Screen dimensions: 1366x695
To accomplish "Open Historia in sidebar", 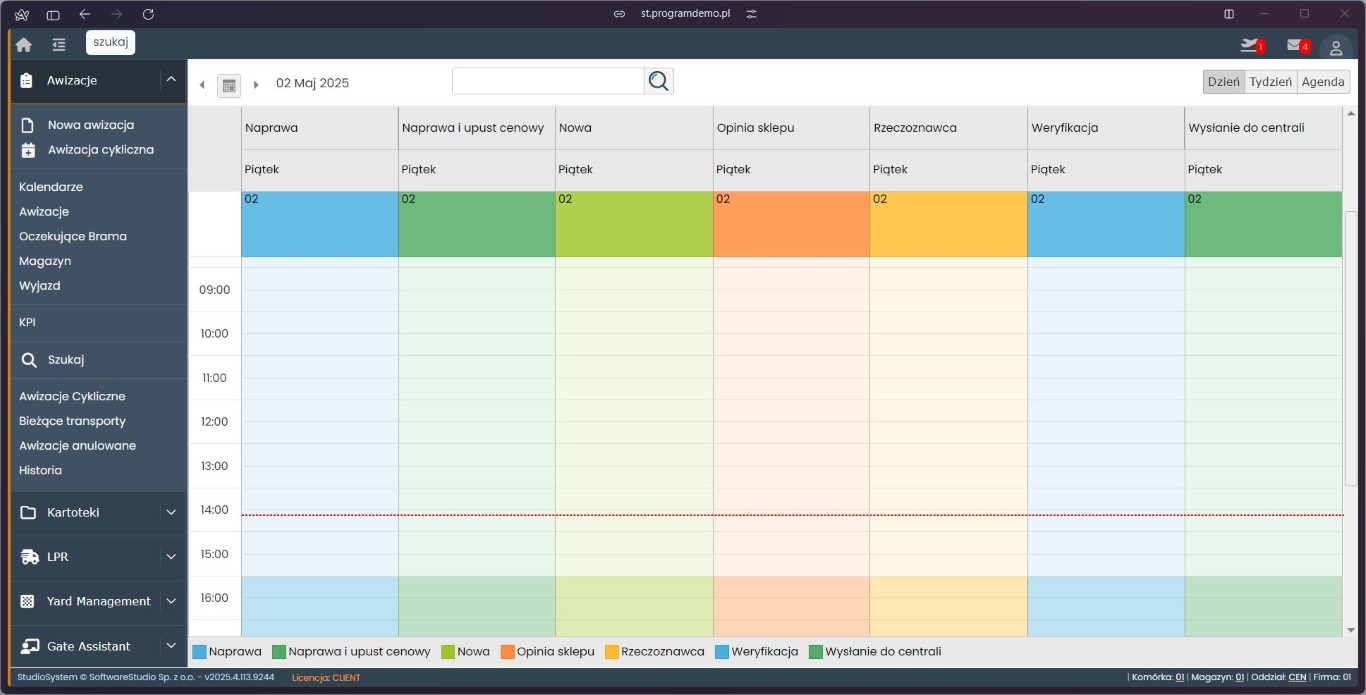I will point(40,470).
